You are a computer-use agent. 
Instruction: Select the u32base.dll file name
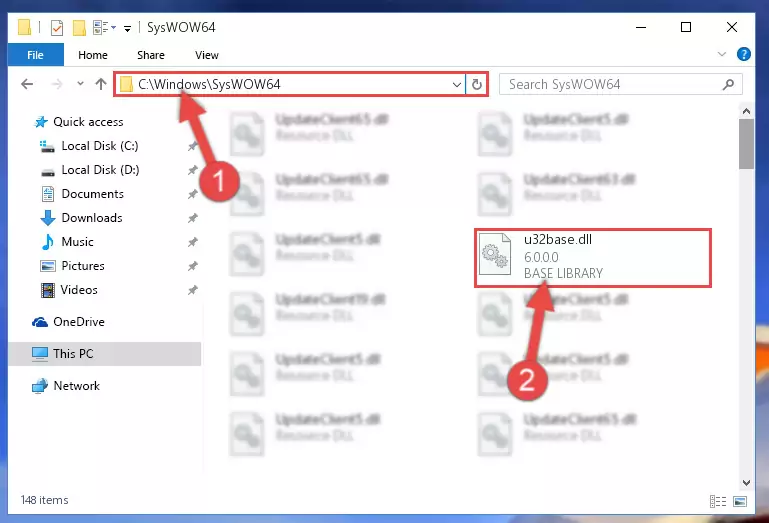click(558, 239)
